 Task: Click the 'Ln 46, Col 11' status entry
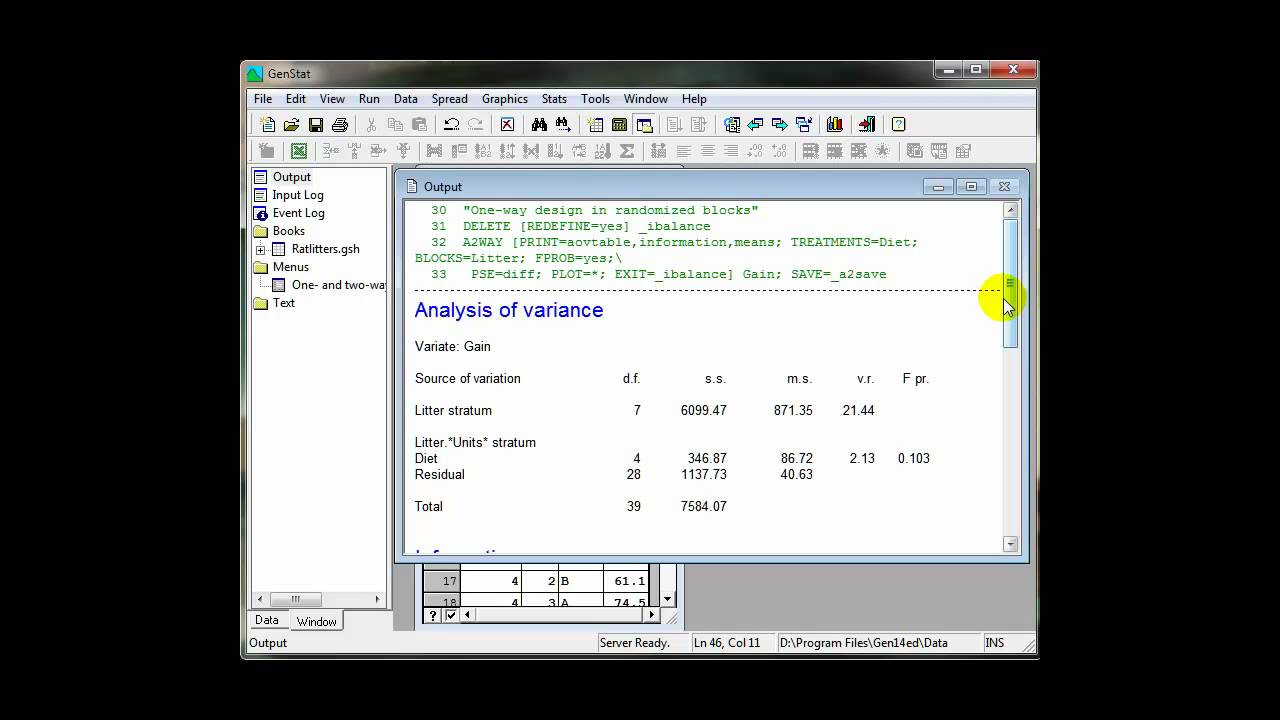tap(727, 643)
